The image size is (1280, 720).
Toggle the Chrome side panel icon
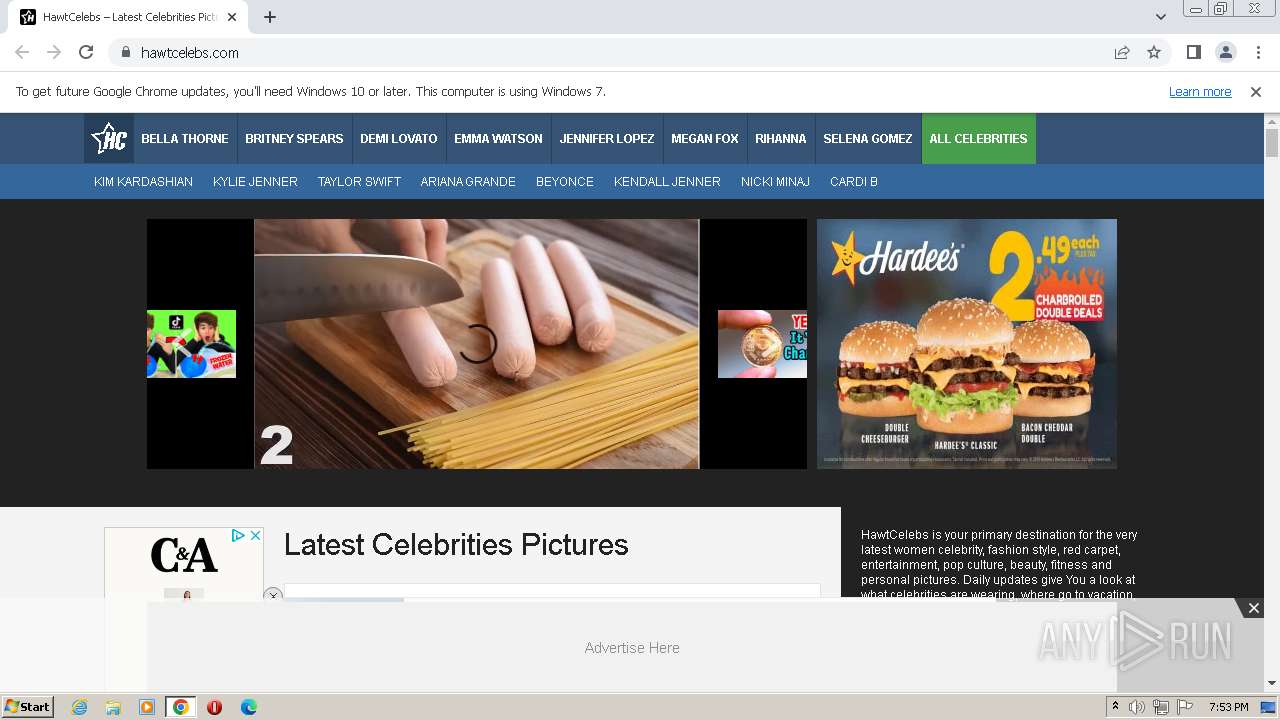pyautogui.click(x=1193, y=53)
